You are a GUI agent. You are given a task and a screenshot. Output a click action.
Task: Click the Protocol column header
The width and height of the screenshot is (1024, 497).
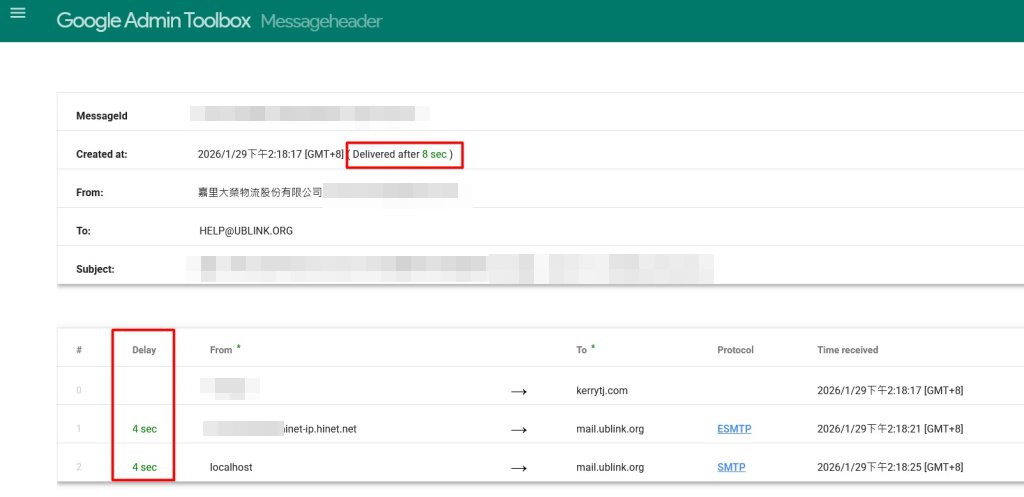[735, 350]
